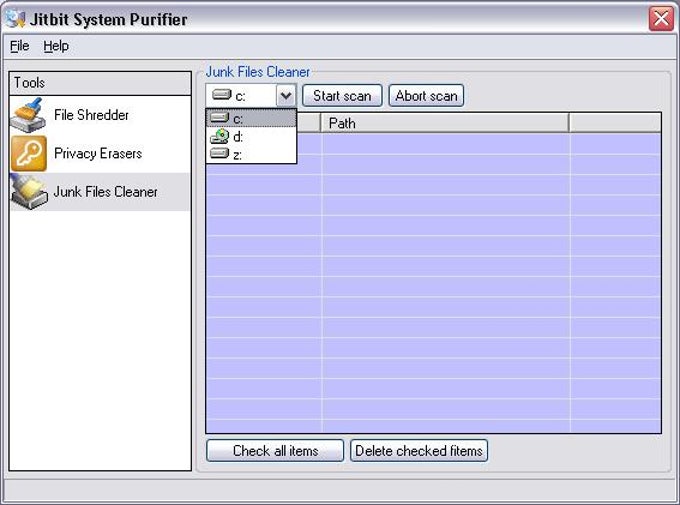Click the z: drive icon in list

pos(219,154)
